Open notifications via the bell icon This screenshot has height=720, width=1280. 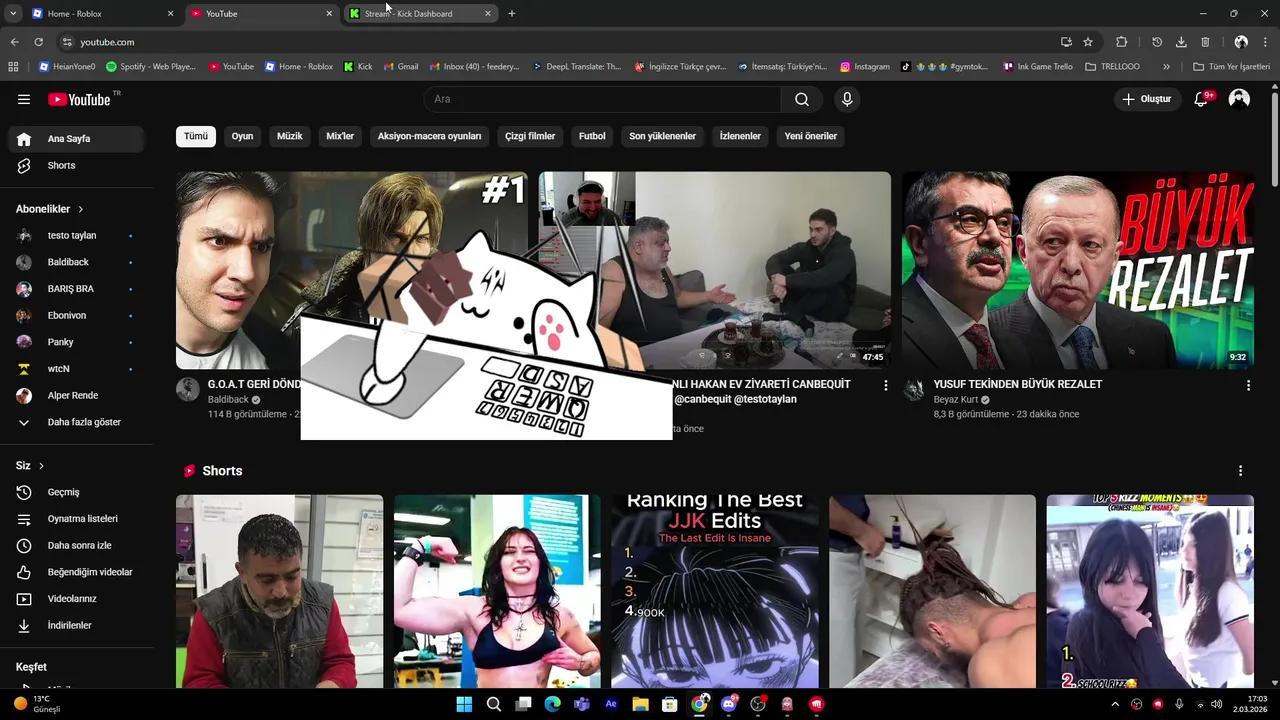pyautogui.click(x=1201, y=99)
